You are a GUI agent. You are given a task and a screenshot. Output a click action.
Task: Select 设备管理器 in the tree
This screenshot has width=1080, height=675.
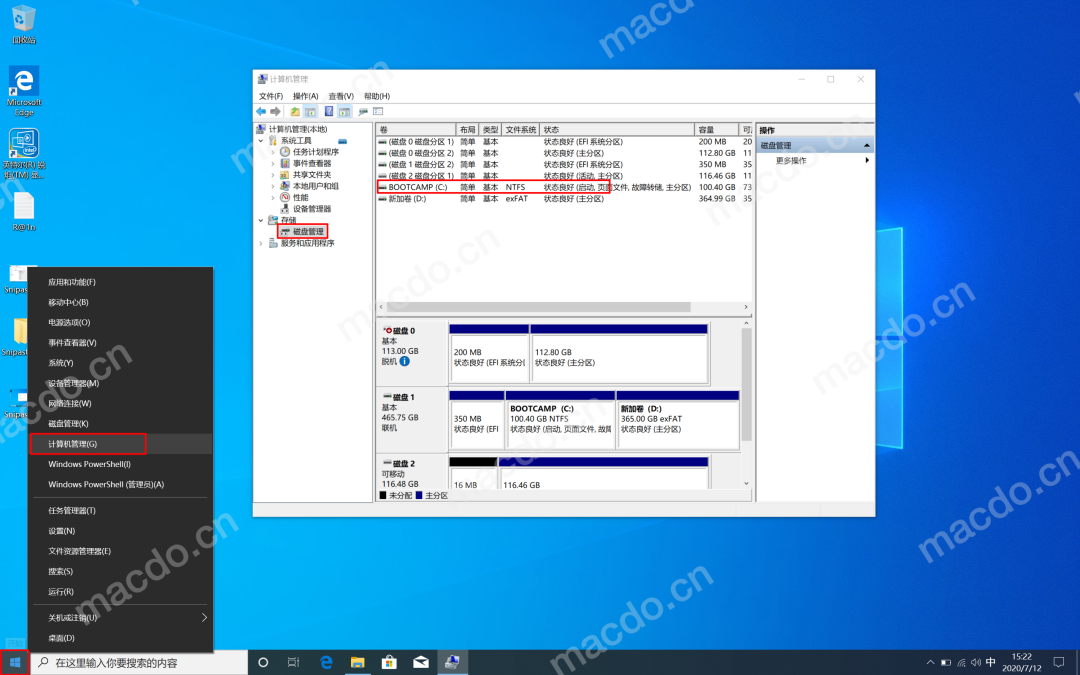(x=311, y=209)
